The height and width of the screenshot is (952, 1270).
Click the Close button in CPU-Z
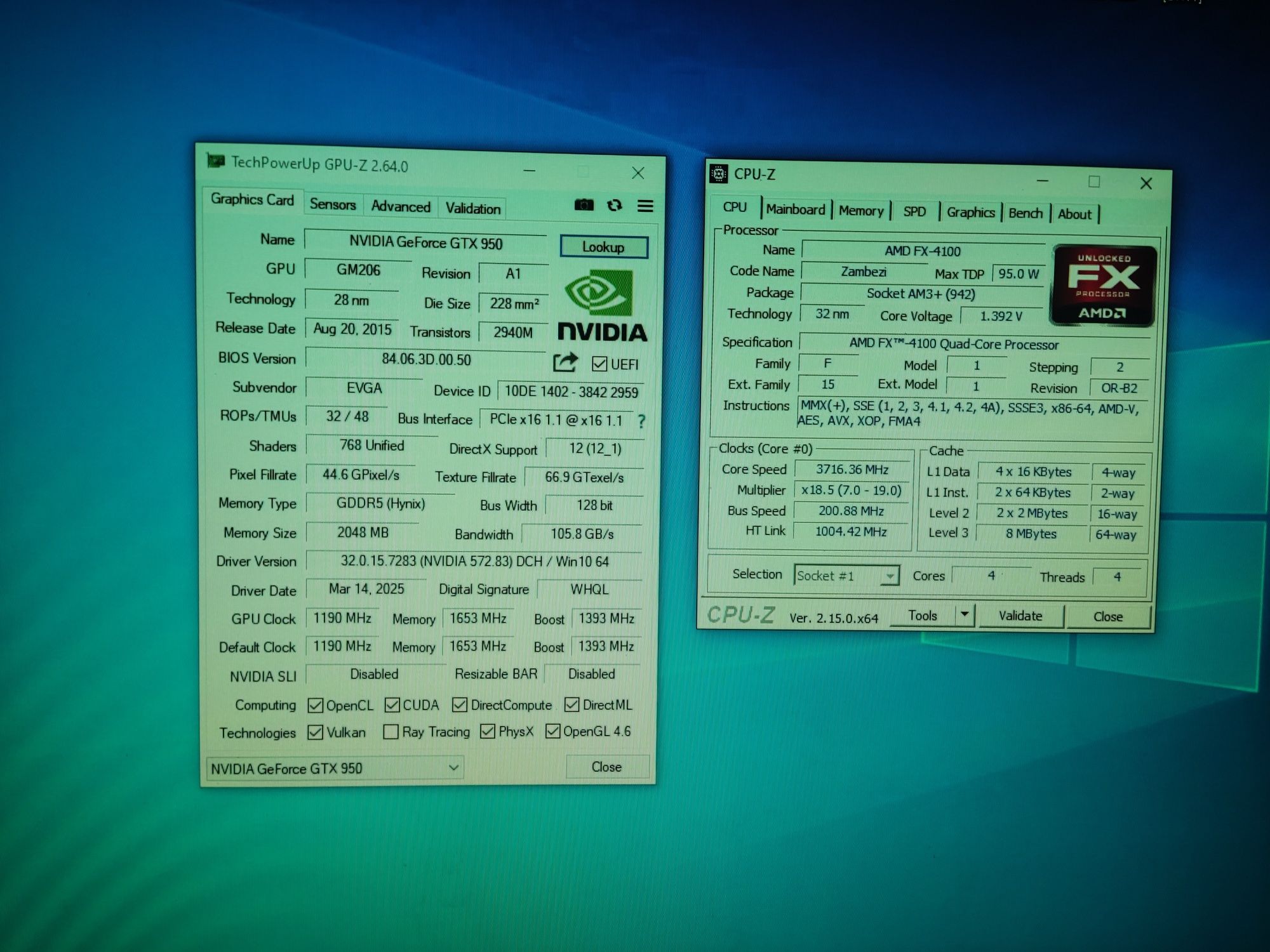pos(1108,617)
